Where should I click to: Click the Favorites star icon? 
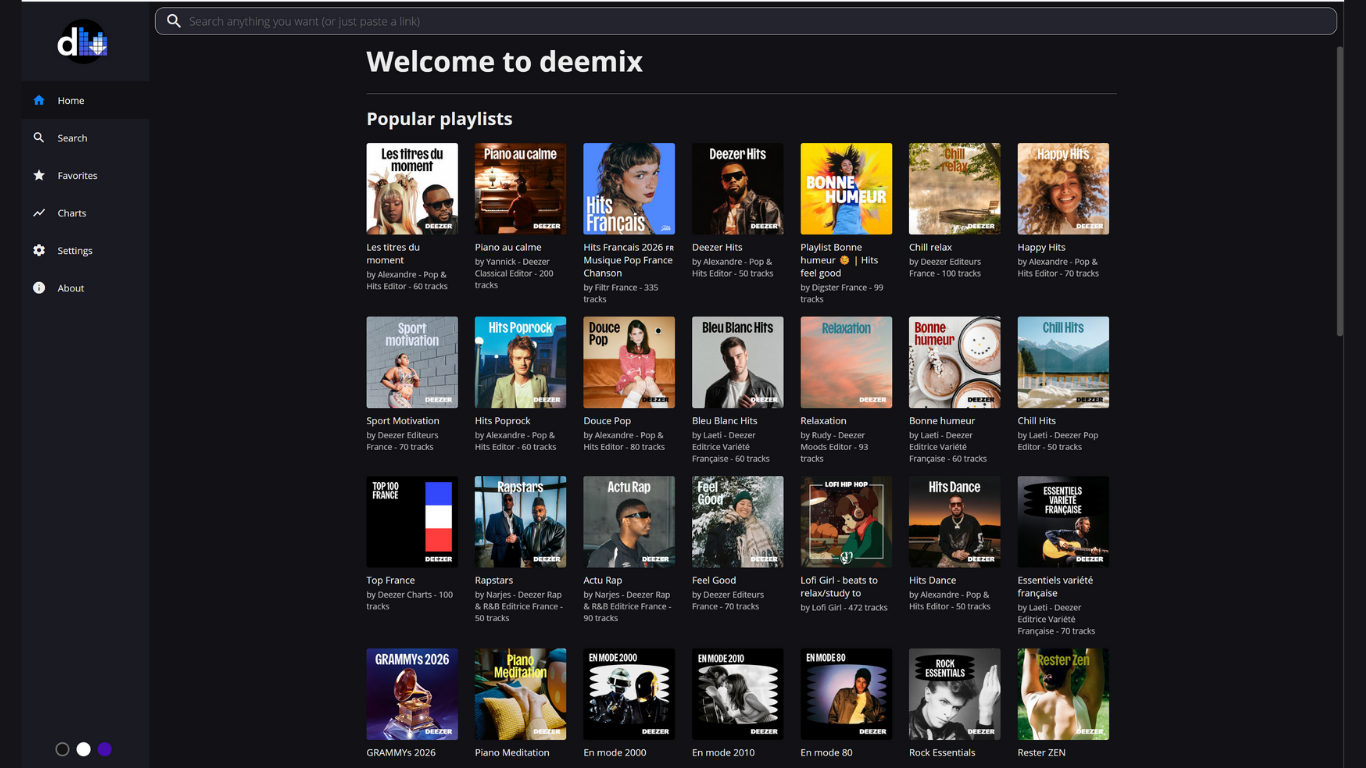click(39, 175)
